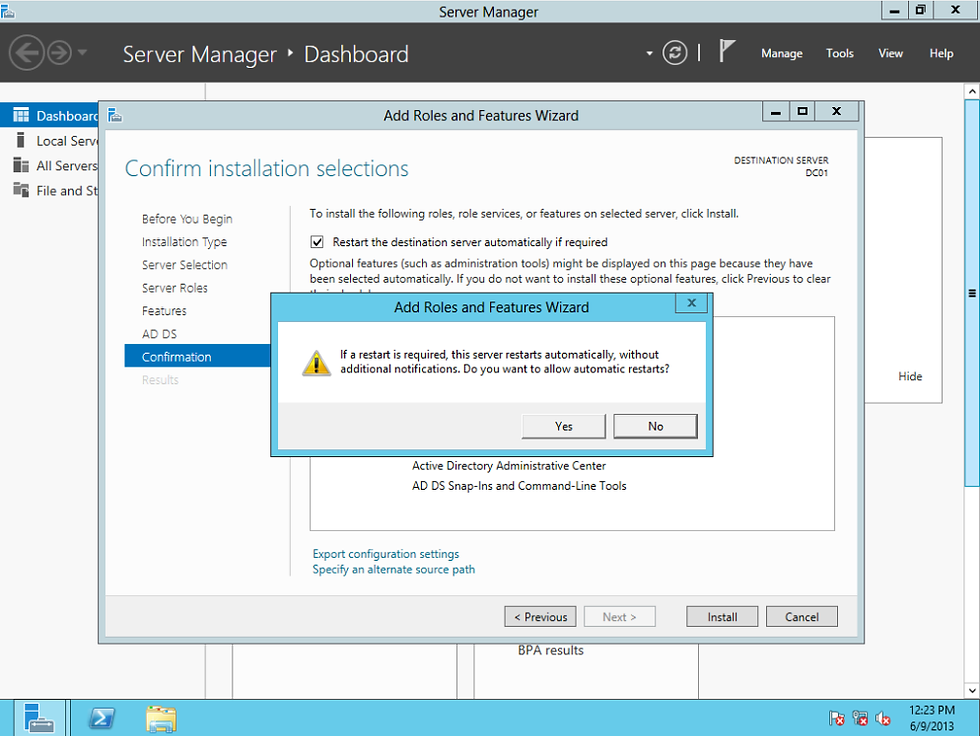Open Server Manager from the taskbar
The height and width of the screenshot is (736, 980).
coord(38,718)
